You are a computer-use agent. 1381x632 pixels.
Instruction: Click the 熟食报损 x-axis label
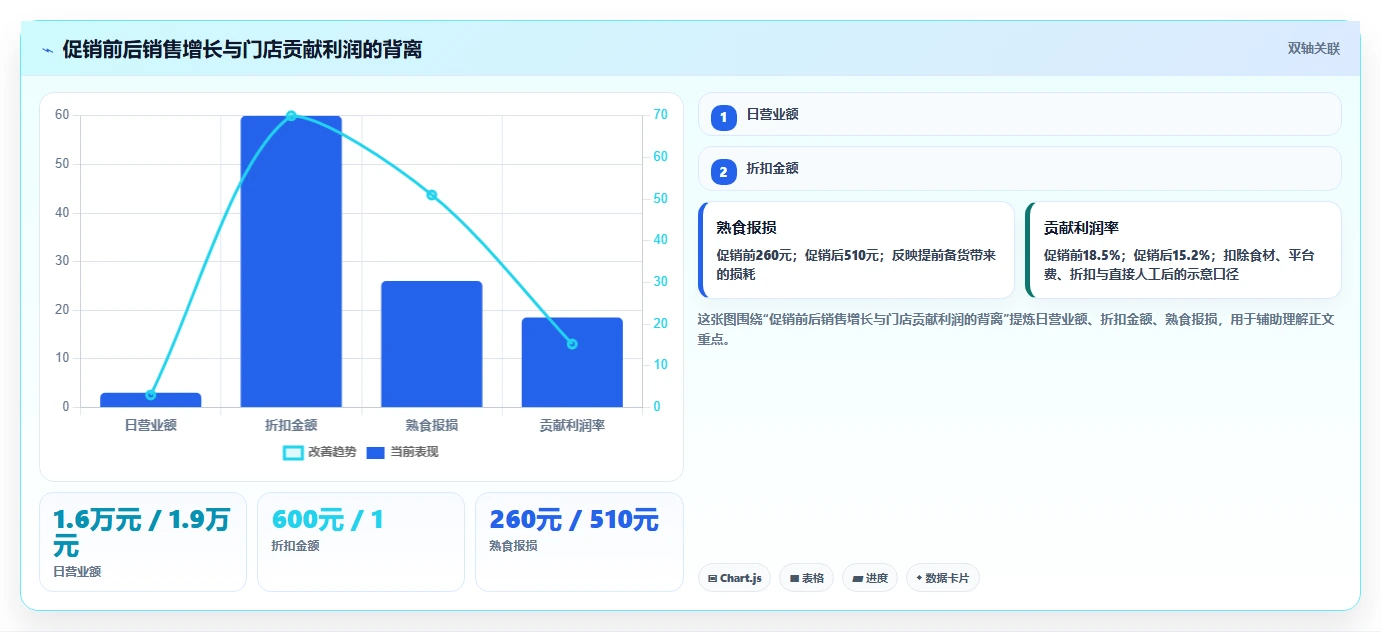click(x=432, y=425)
